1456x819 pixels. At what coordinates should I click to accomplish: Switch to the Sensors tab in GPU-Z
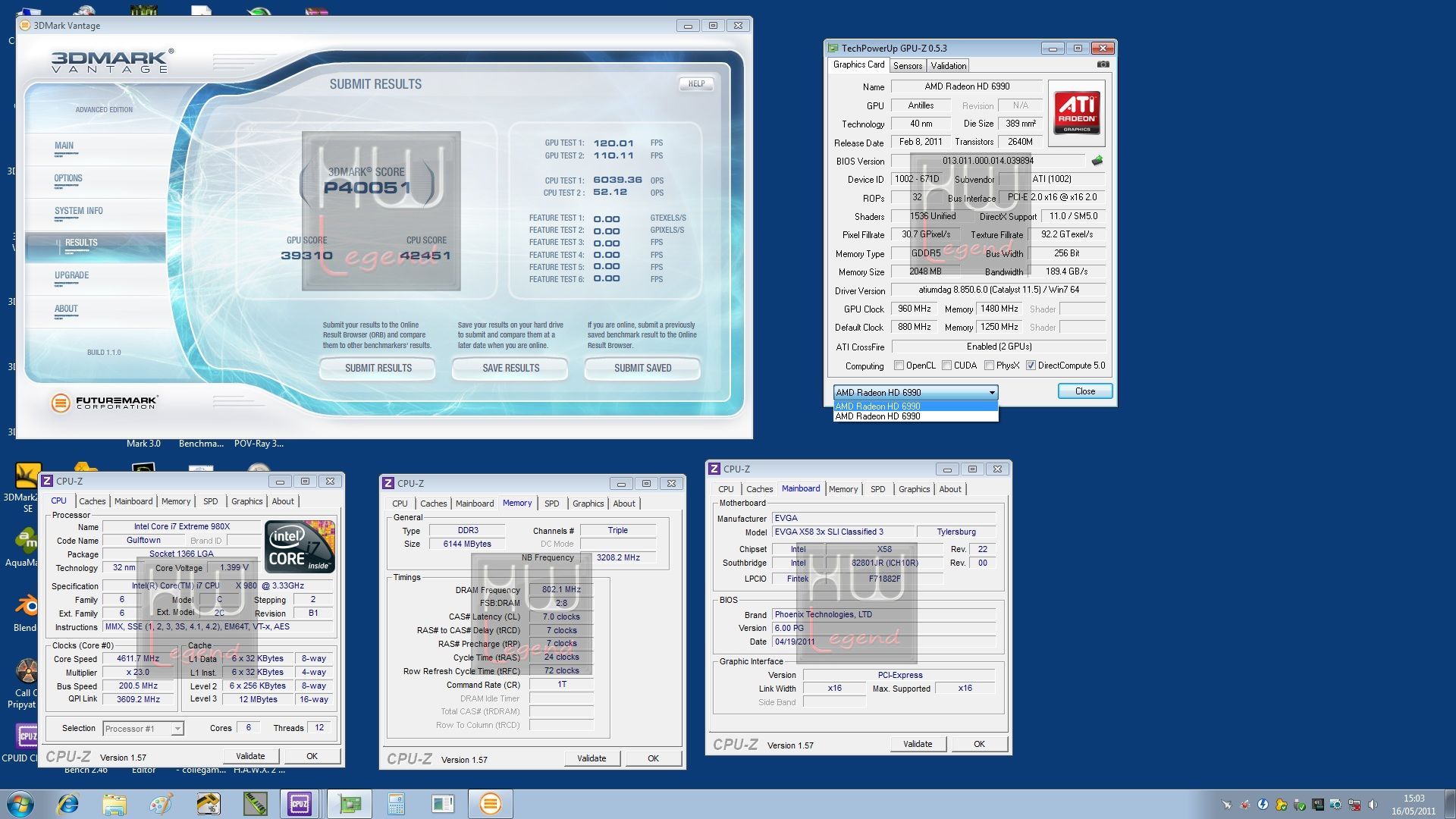click(907, 66)
